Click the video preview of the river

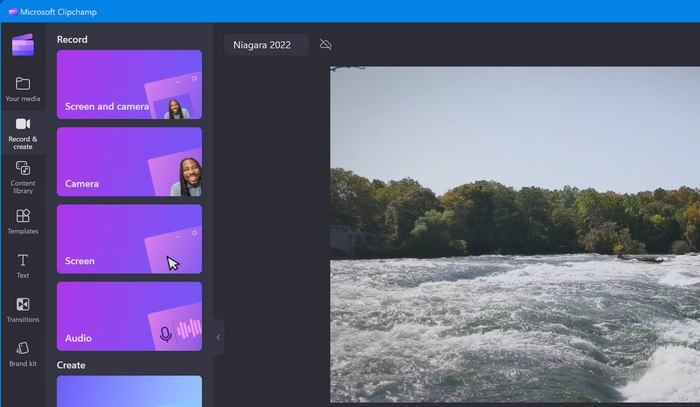tap(515, 234)
